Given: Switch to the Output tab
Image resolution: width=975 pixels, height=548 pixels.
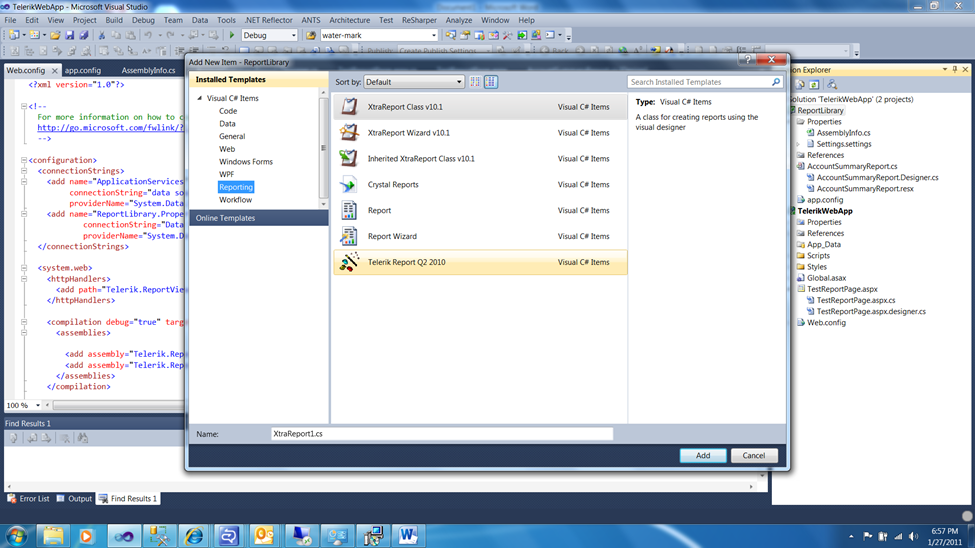Looking at the screenshot, I should click(74, 498).
